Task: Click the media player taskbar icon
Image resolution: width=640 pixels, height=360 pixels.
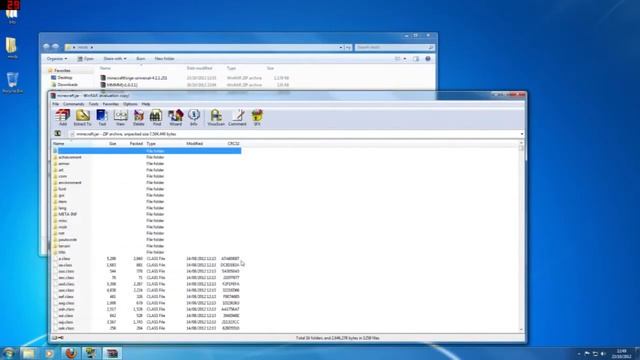Action: [49, 353]
